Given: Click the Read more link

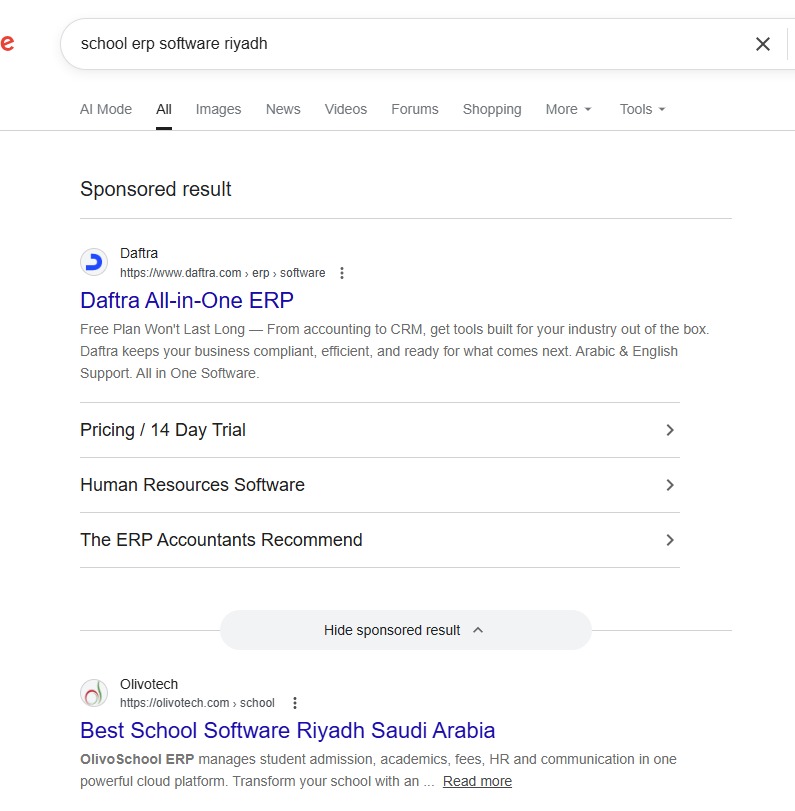Looking at the screenshot, I should 477,781.
